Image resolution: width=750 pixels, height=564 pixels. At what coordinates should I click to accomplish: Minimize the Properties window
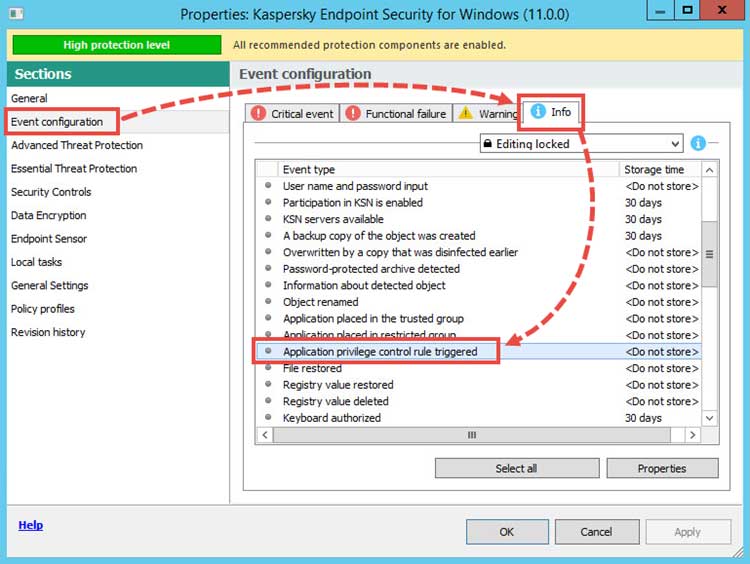(661, 10)
